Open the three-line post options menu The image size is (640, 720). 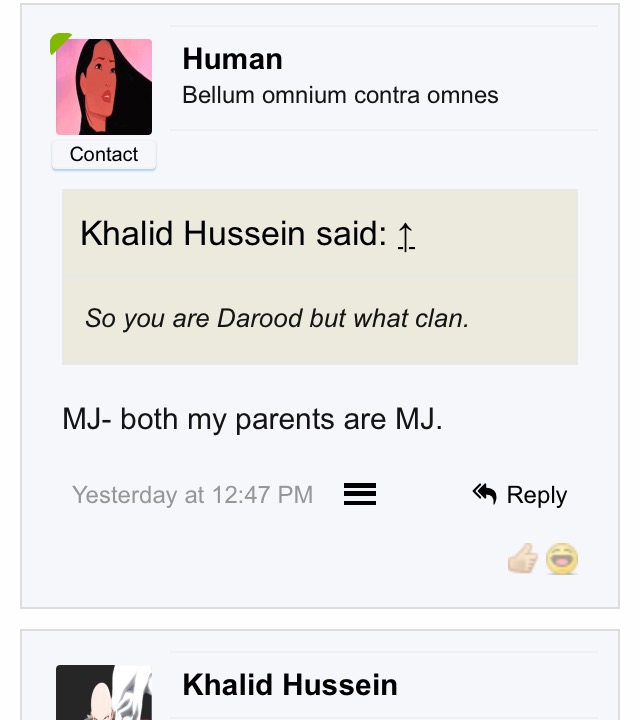(360, 495)
